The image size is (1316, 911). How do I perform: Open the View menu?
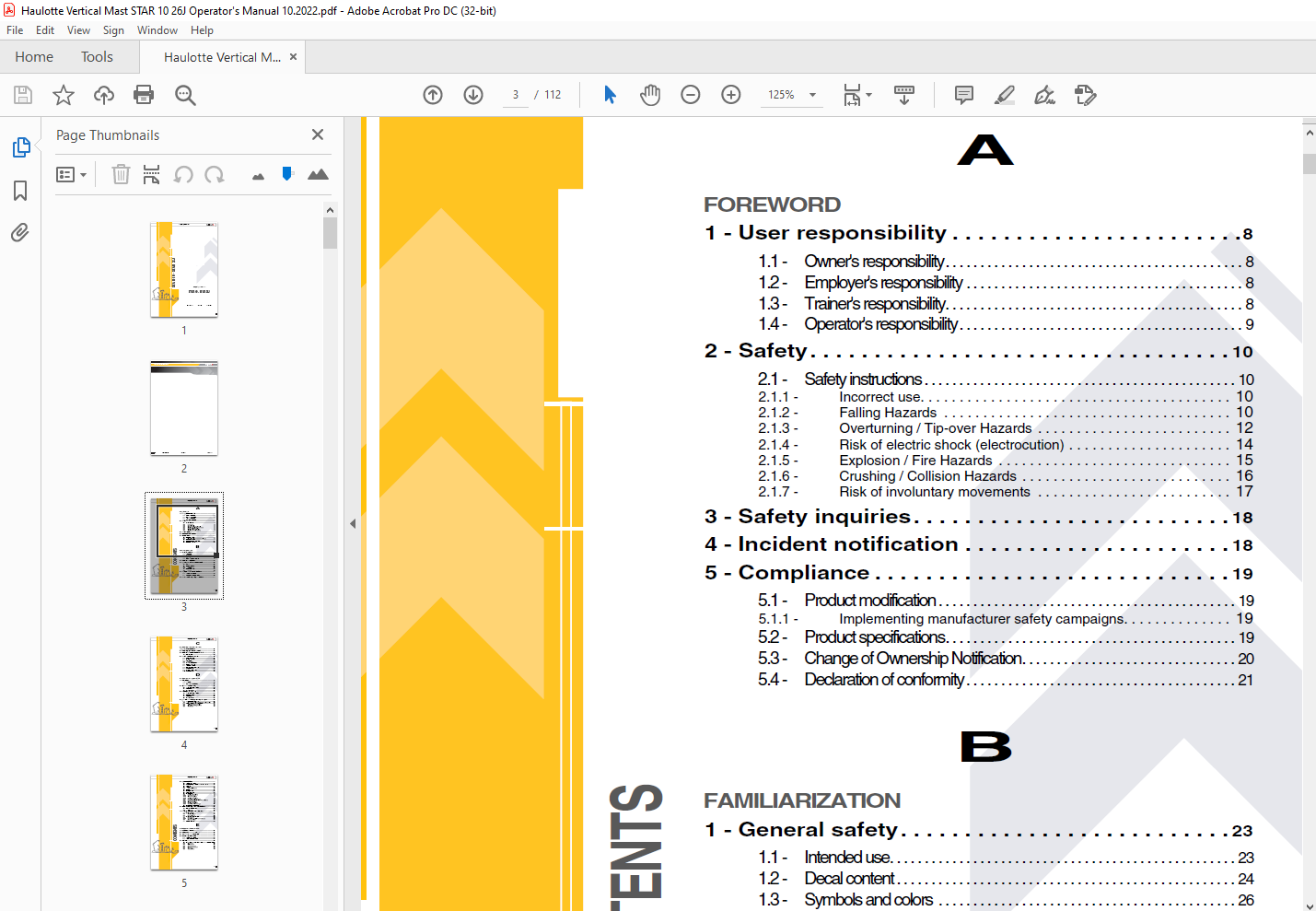pos(78,30)
